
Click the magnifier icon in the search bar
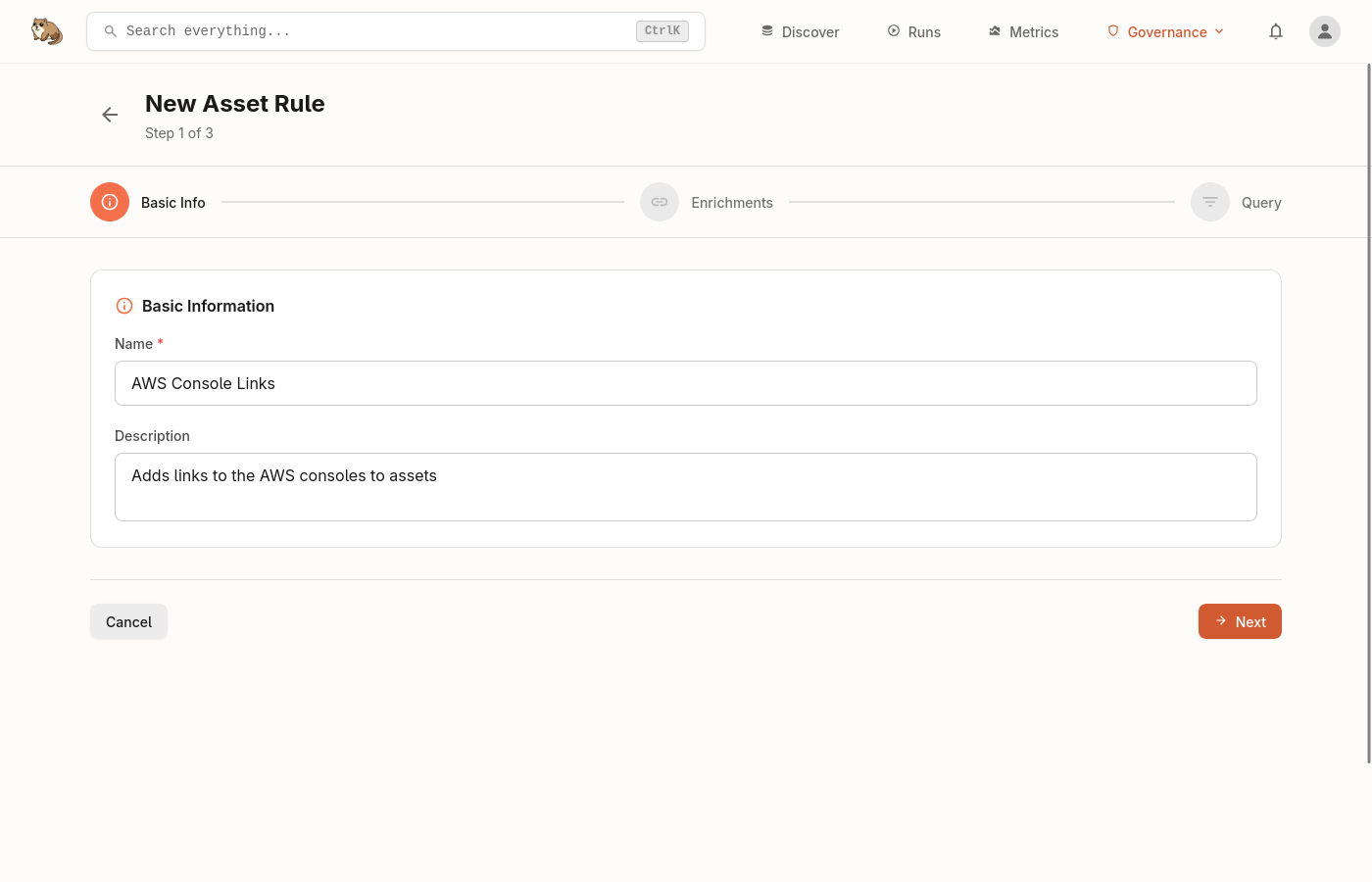pyautogui.click(x=111, y=31)
